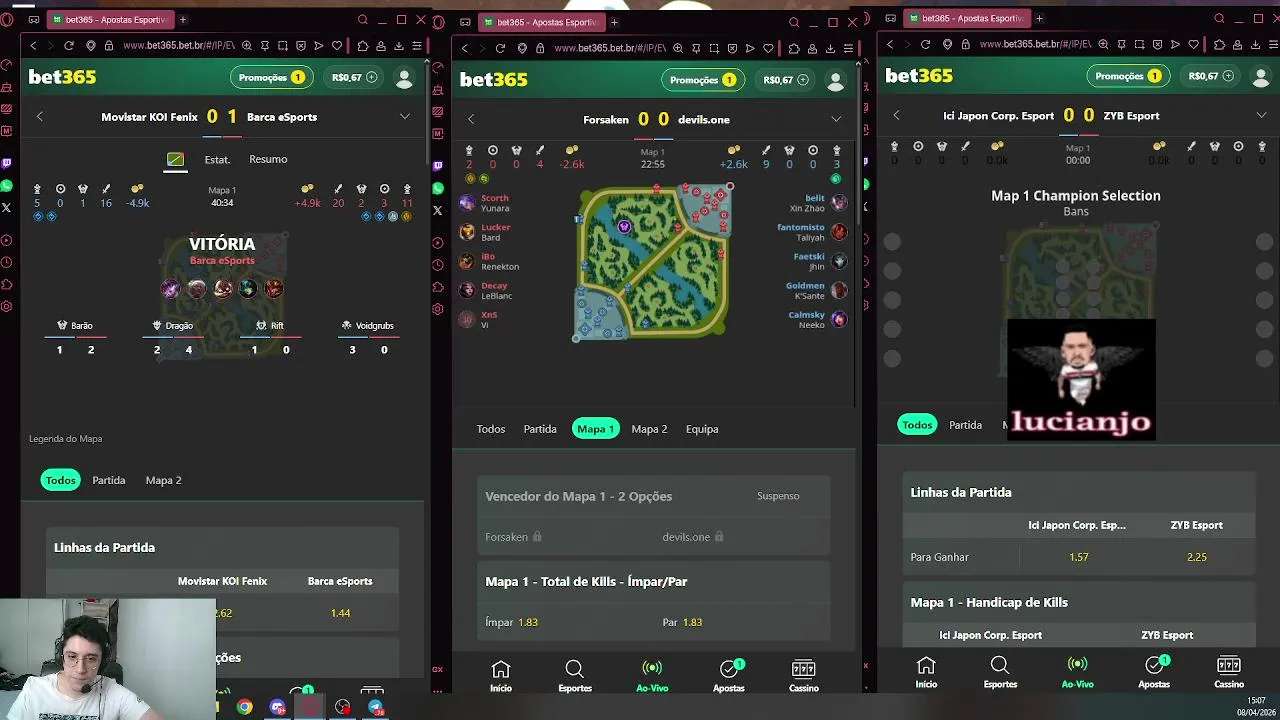Screen dimensions: 1280x720
Task: Open Esportes in the Forsaken window bottom bar
Action: pyautogui.click(x=574, y=676)
